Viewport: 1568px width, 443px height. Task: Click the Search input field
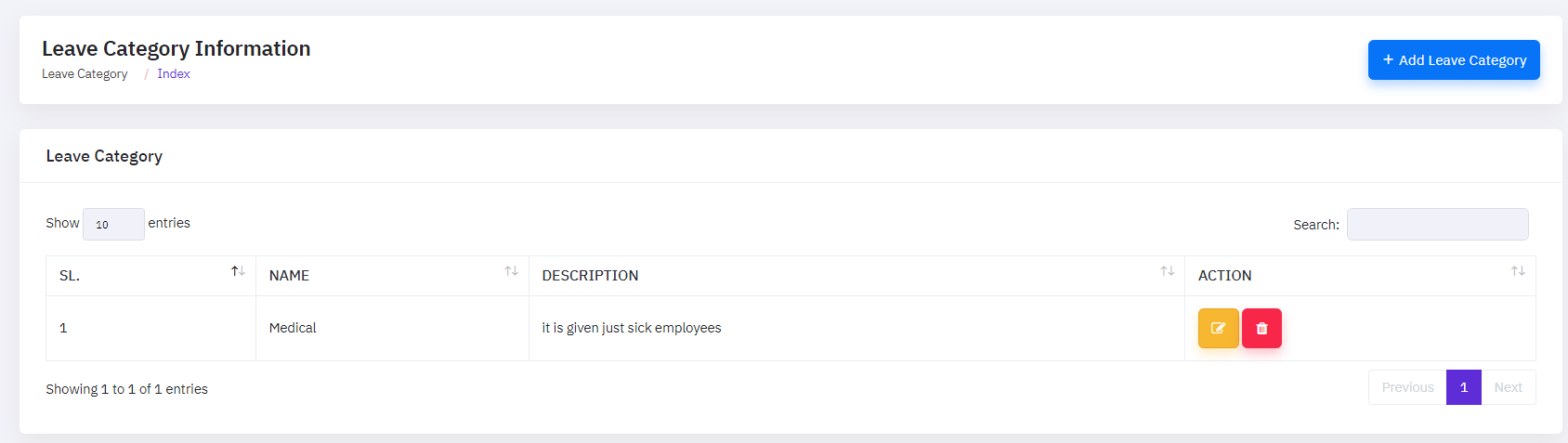point(1437,225)
